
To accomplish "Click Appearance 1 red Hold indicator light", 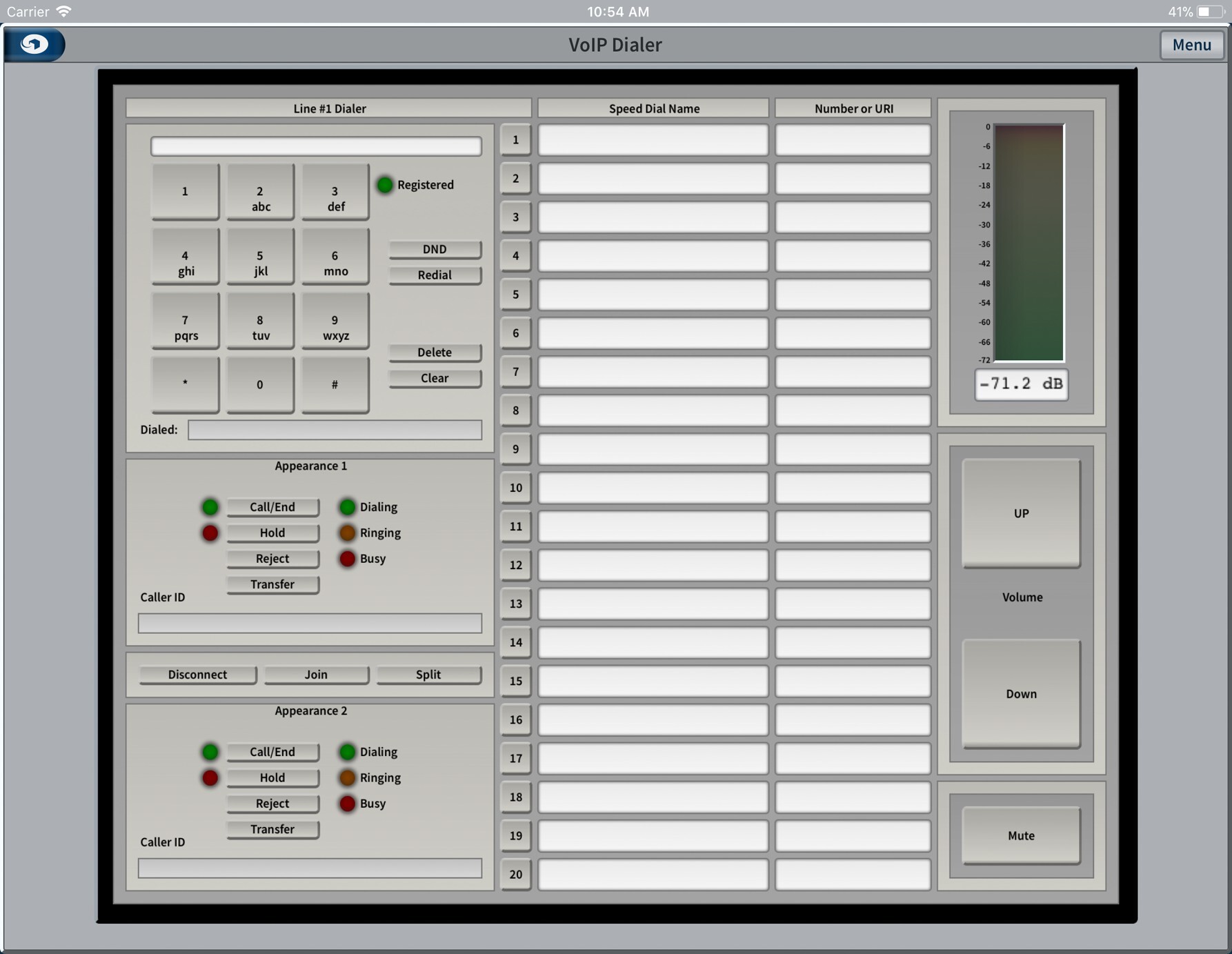I will [x=210, y=533].
